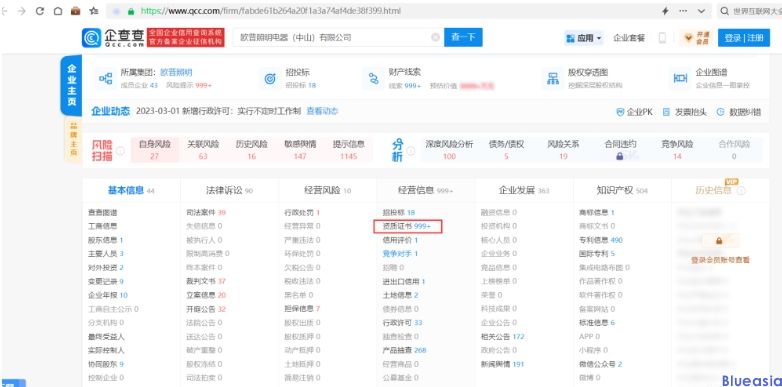Click the lightning bolt icon in address bar

point(665,11)
